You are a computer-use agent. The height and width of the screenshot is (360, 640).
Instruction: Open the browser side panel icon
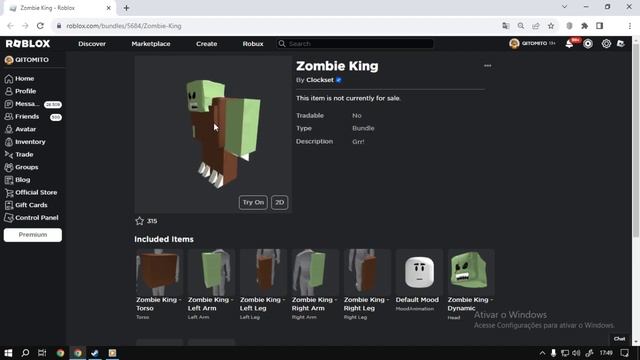click(x=600, y=26)
